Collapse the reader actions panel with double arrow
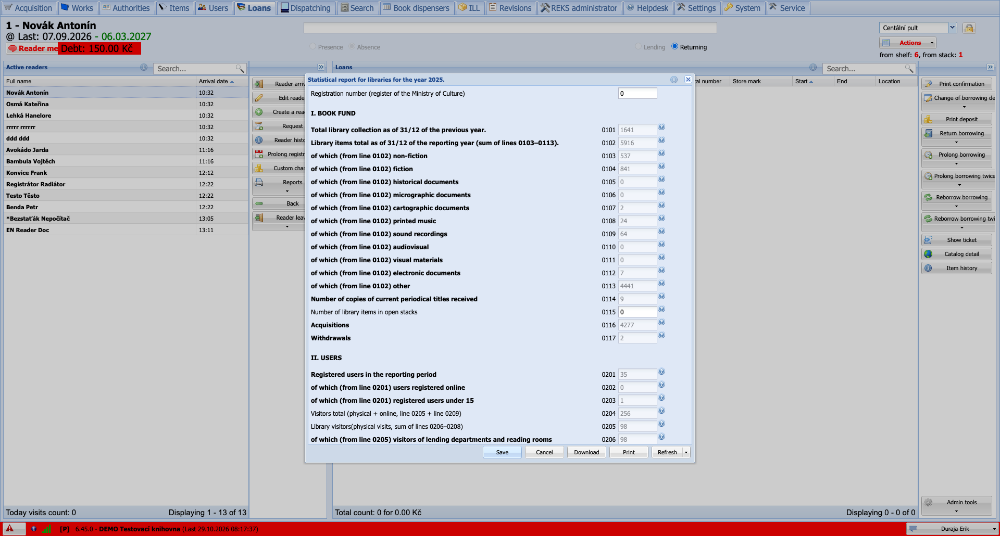1000x536 pixels. tap(321, 67)
